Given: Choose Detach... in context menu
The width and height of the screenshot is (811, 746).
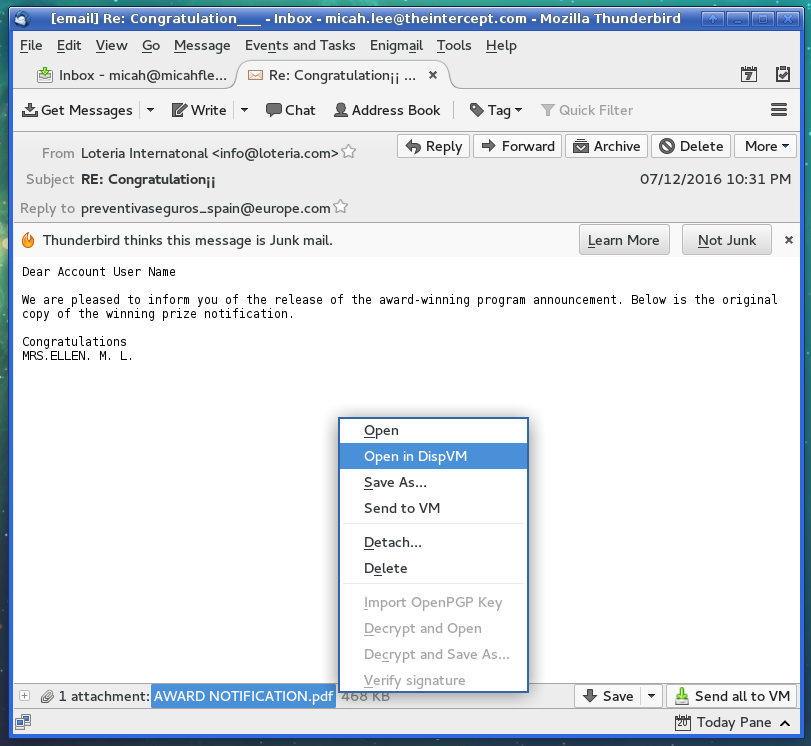Looking at the screenshot, I should coord(433,542).
